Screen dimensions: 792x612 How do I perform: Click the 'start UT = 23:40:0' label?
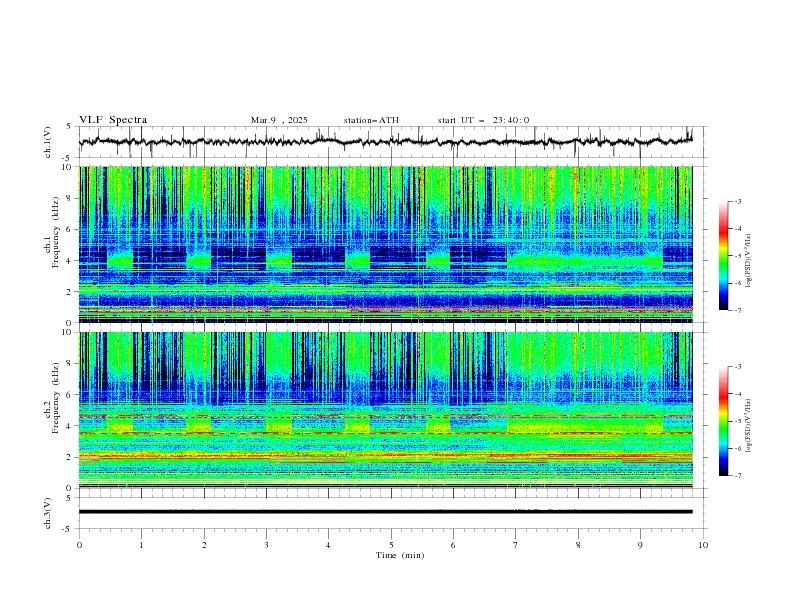tap(483, 120)
